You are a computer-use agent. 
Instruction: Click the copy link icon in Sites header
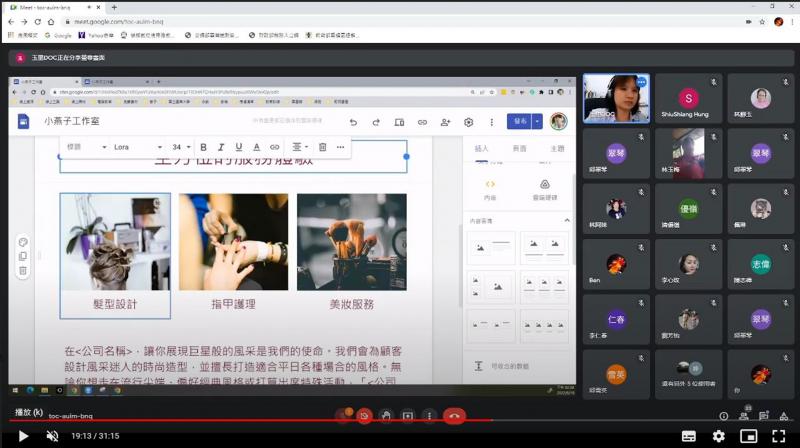click(422, 122)
